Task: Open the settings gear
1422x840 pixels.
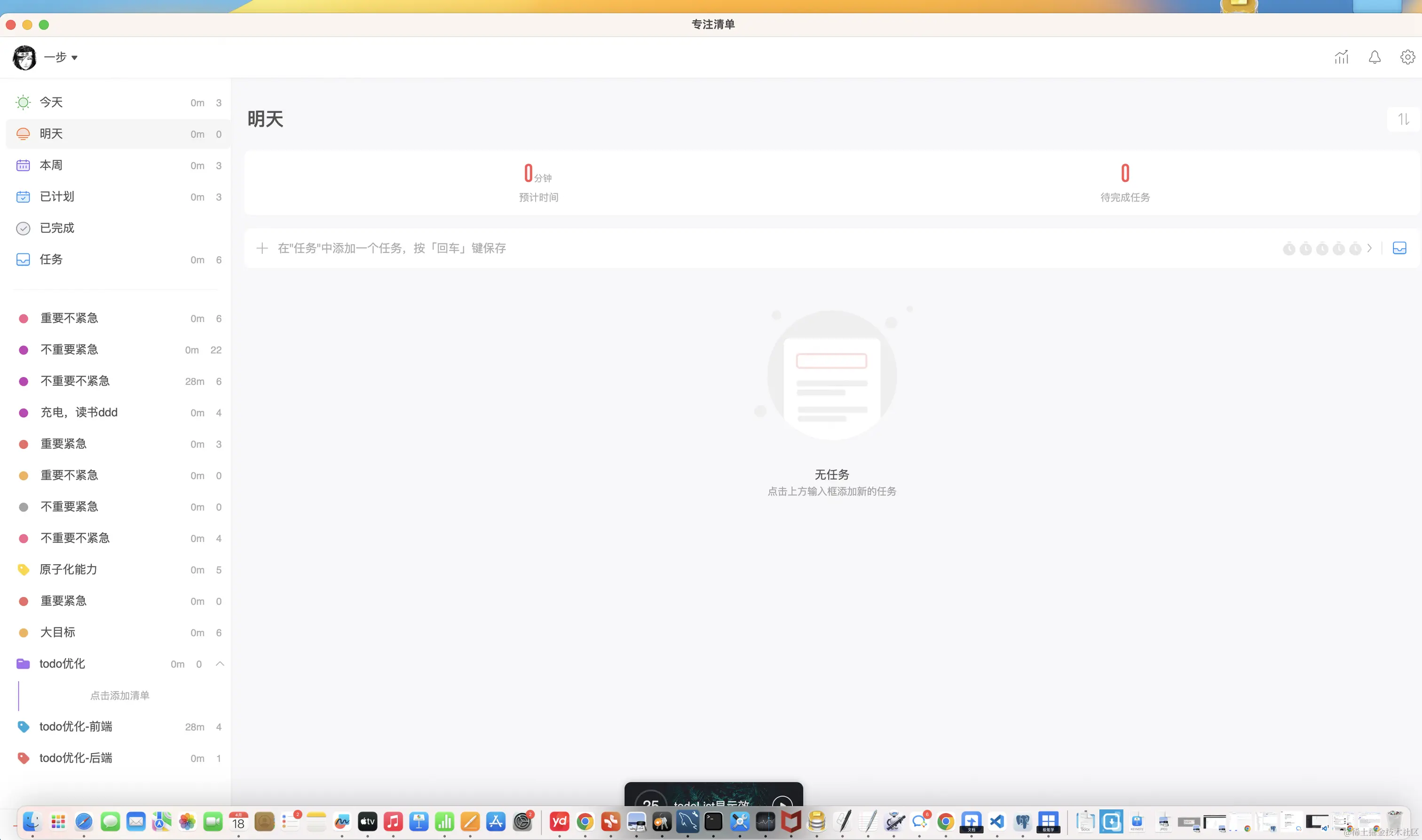Action: tap(1407, 57)
